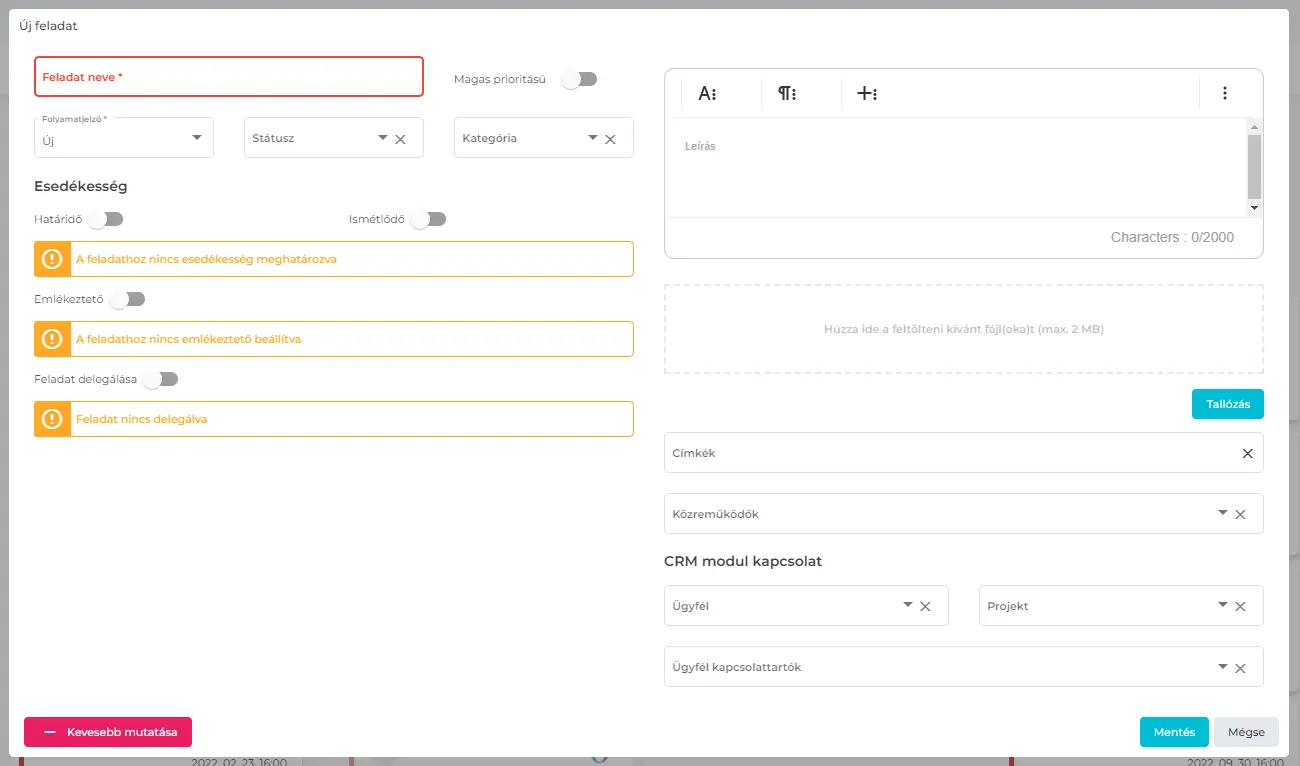
Task: Open the Közreműködők dropdown arrow
Action: [x=1222, y=513]
